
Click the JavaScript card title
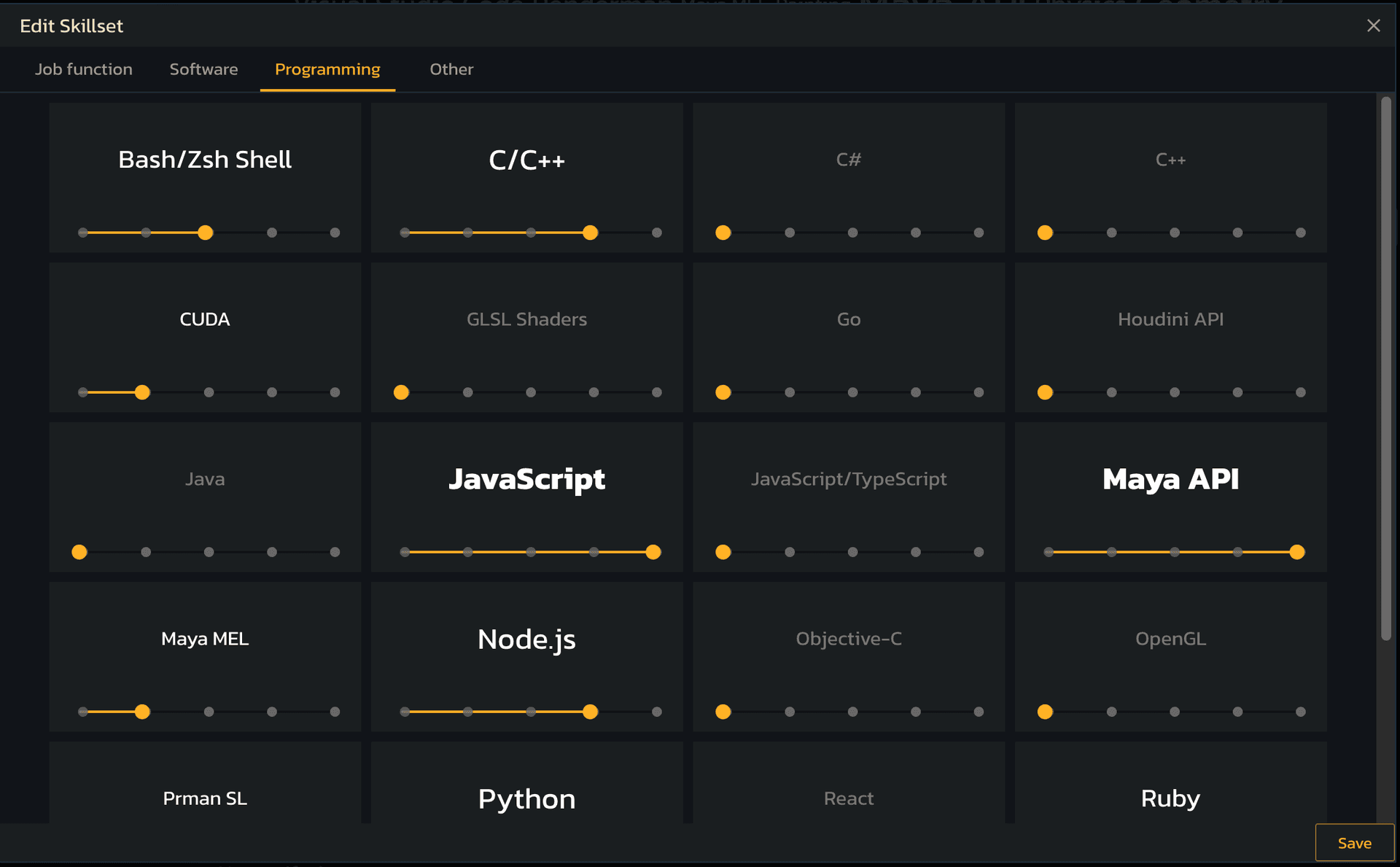click(x=526, y=479)
